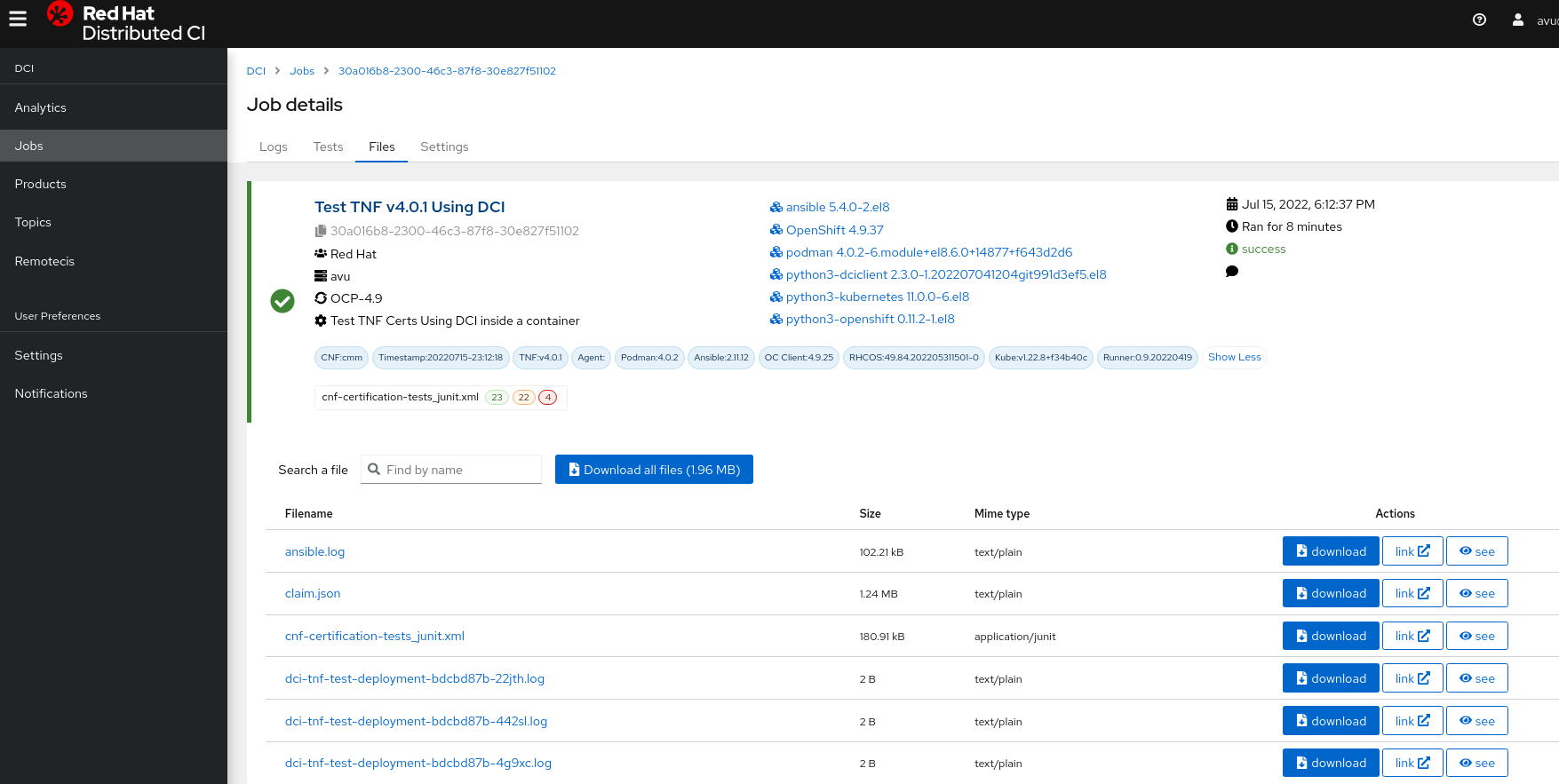
Task: Open the dci-tnf-test-deployment-bdcbd87b-442sl.log filename link
Action: tap(416, 721)
